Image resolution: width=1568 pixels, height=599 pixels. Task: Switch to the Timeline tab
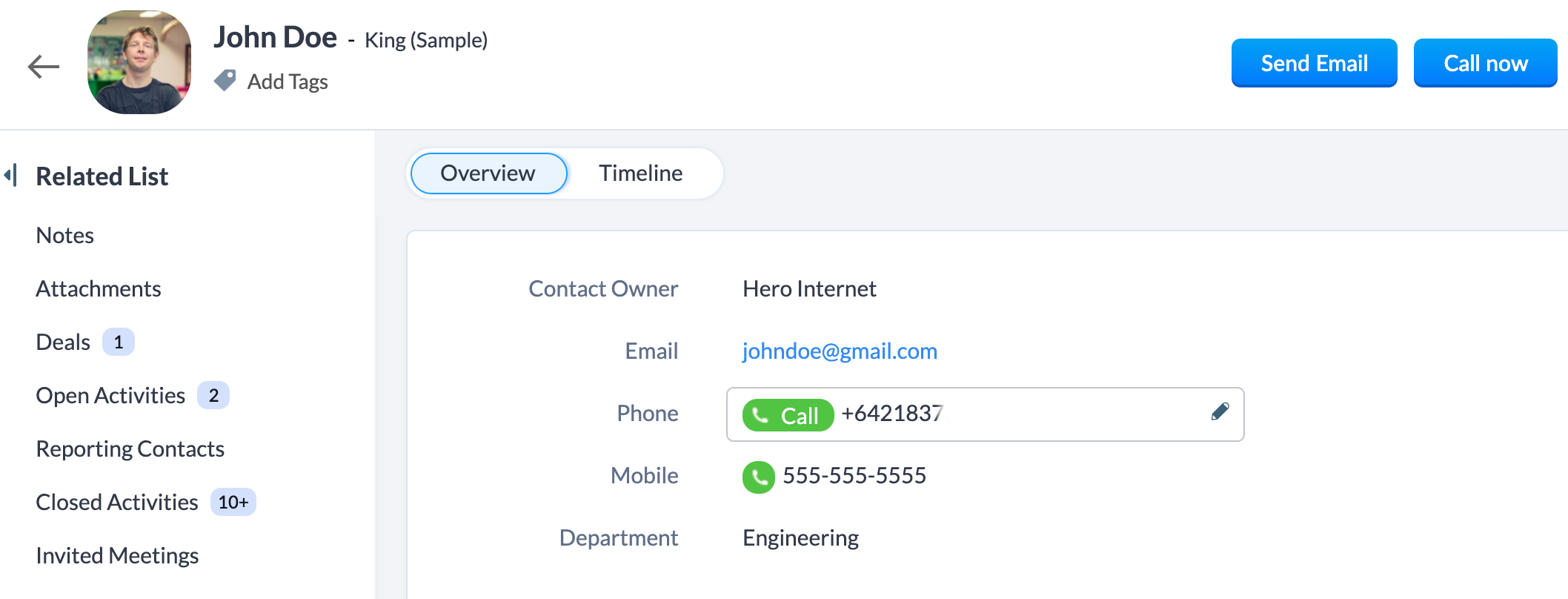pos(640,173)
